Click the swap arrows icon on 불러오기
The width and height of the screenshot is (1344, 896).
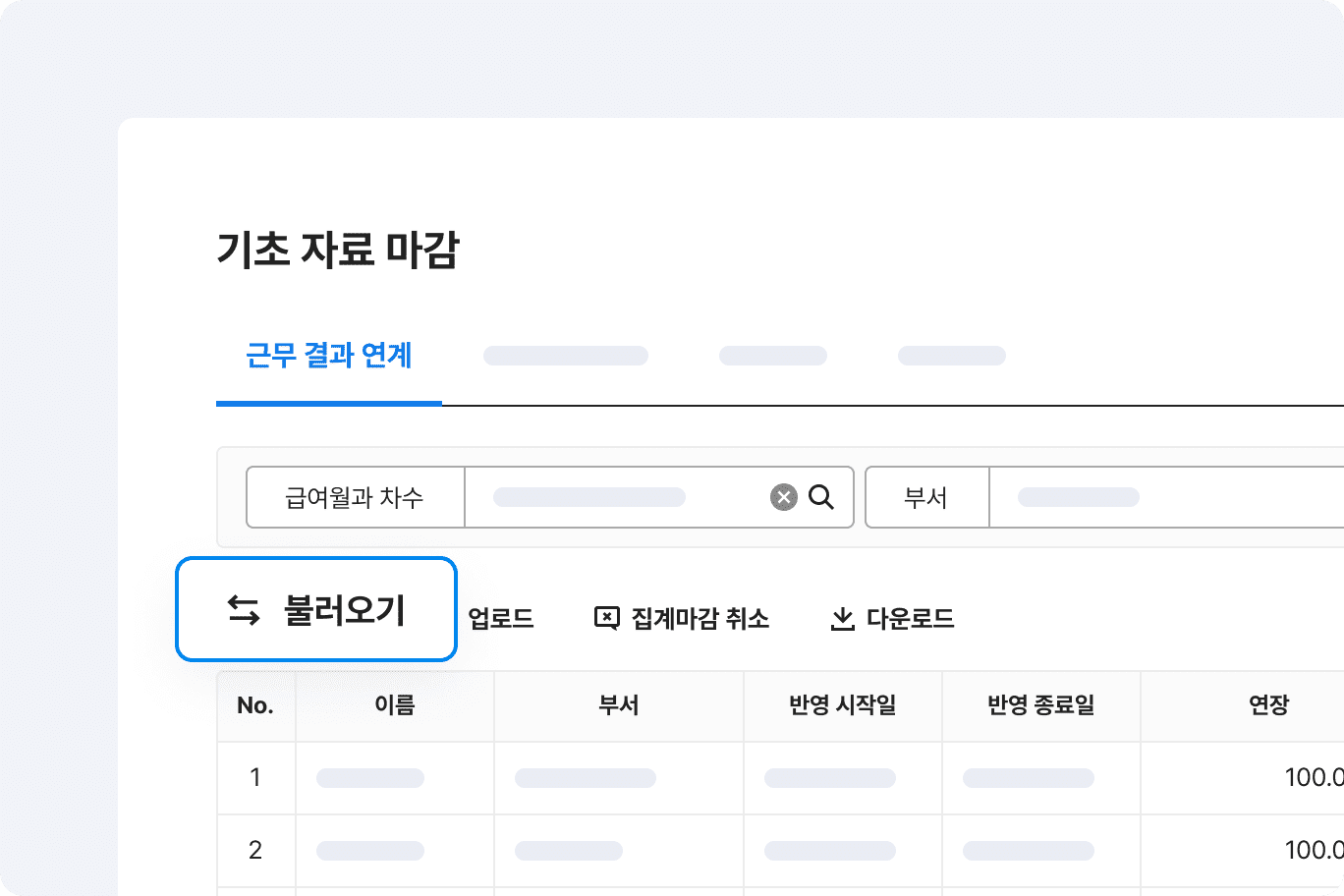(x=244, y=610)
